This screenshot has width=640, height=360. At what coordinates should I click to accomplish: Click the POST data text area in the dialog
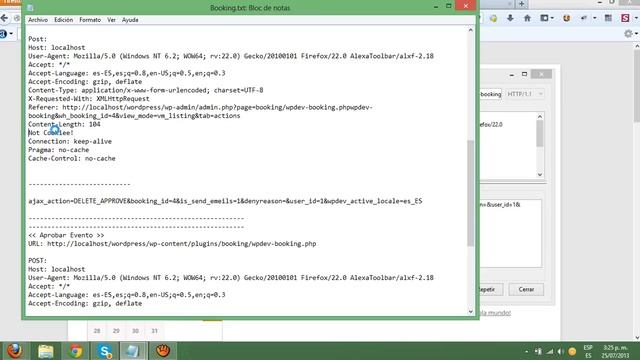pos(511,233)
